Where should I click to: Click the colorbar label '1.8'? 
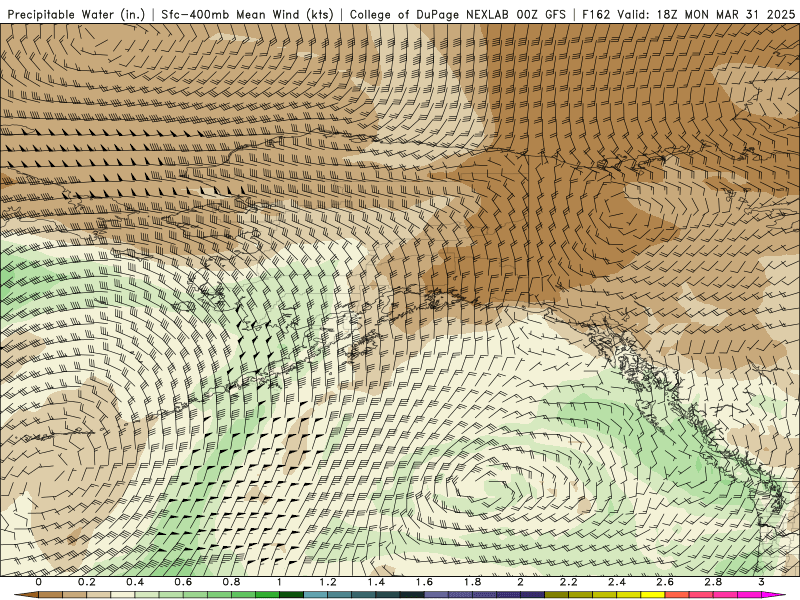pos(472,582)
